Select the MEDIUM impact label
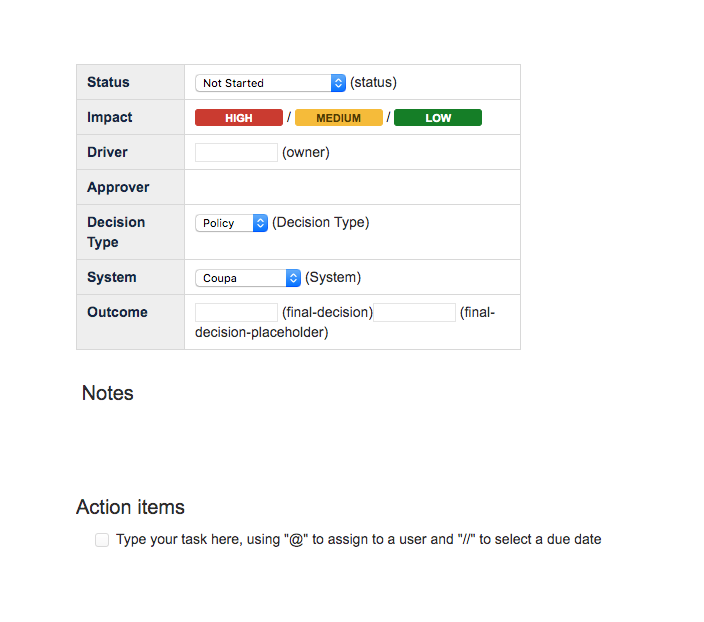 339,118
